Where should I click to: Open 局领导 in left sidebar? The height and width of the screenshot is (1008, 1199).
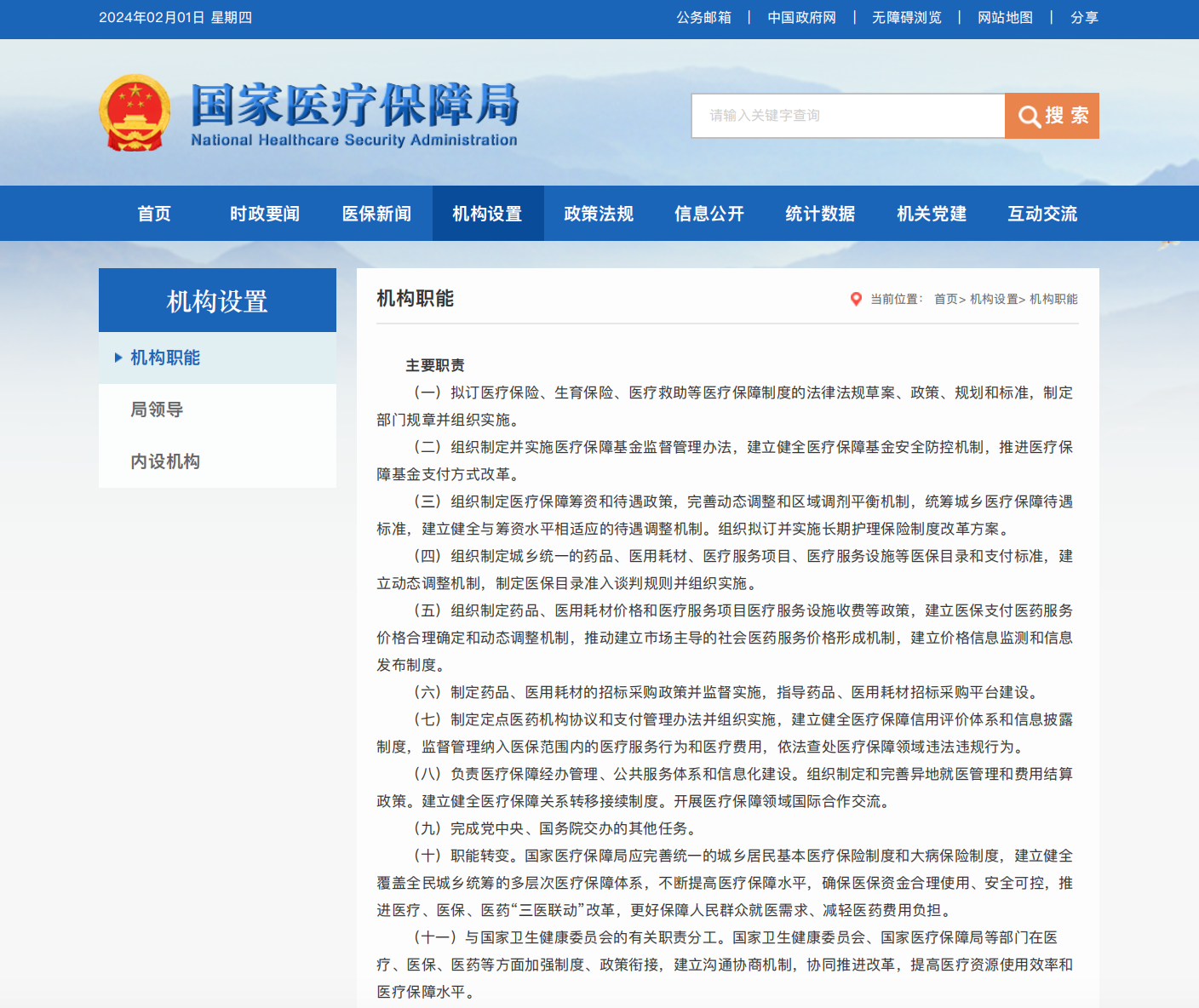click(157, 409)
